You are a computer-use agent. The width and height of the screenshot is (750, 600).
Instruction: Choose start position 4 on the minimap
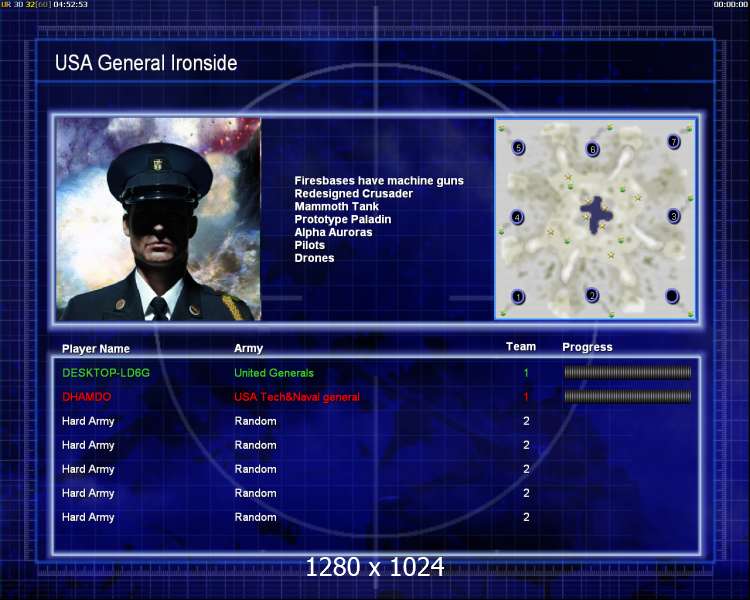pyautogui.click(x=517, y=217)
